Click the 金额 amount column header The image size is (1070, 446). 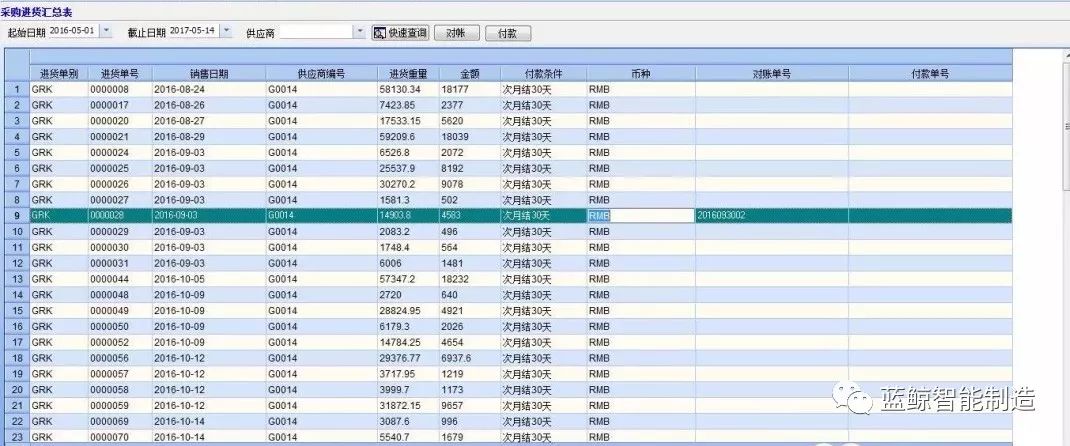[x=468, y=74]
